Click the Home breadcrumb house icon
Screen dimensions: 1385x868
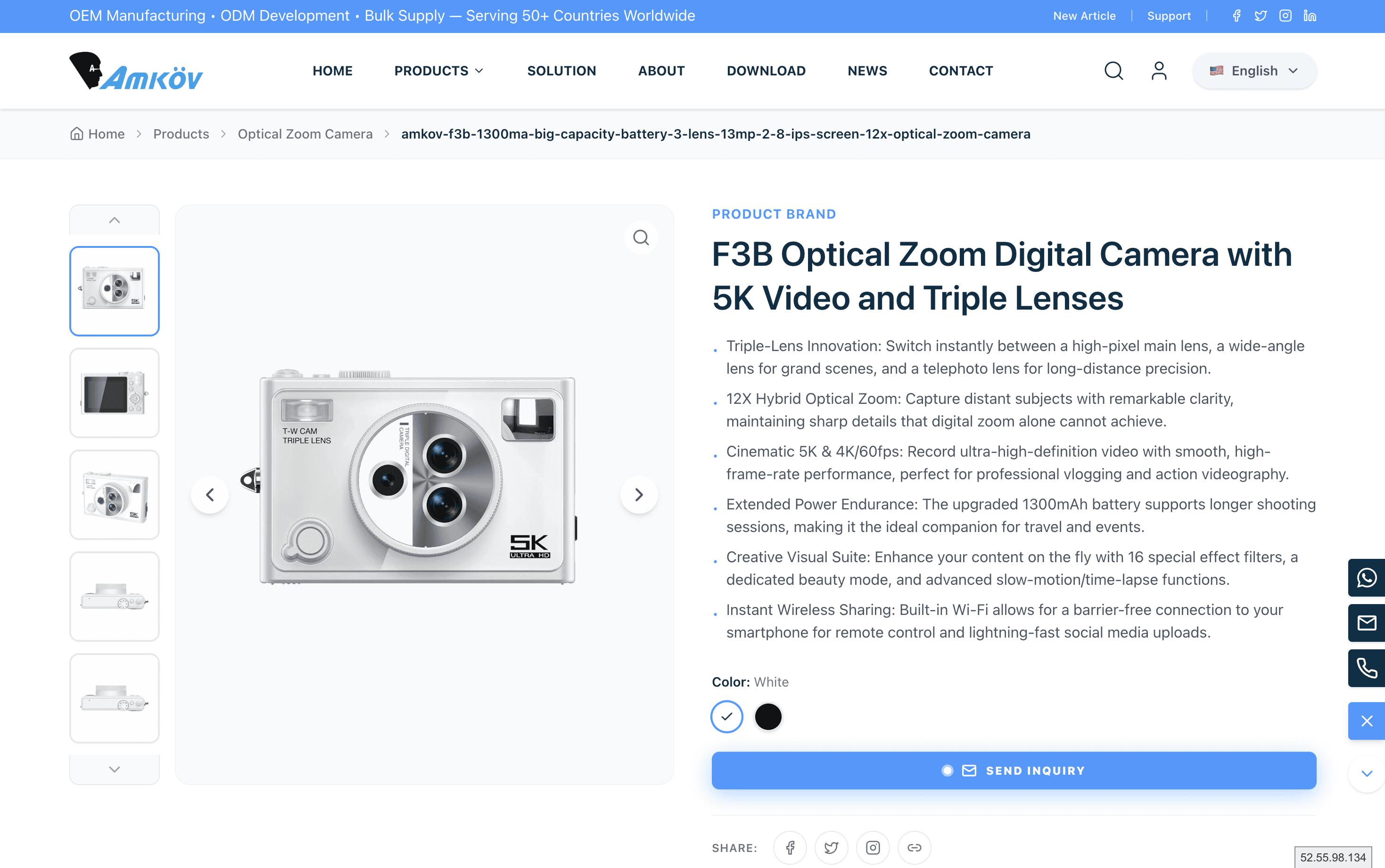click(x=76, y=134)
